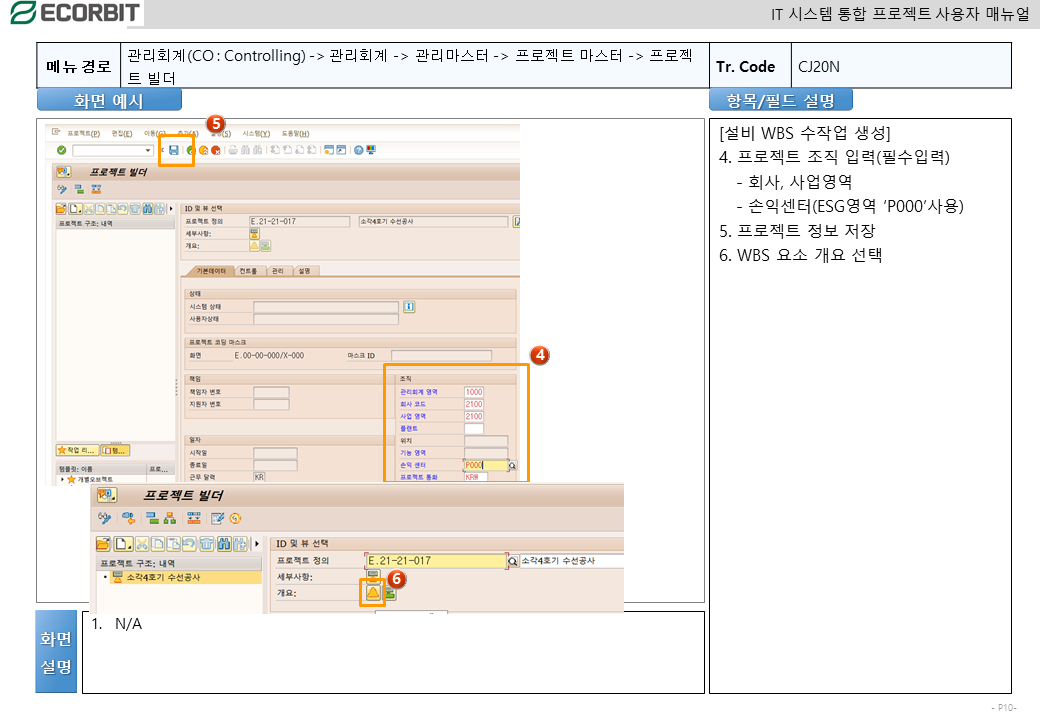This screenshot has height=720, width=1040.
Task: Switch to the 컨트롤 tab
Action: coord(248,271)
